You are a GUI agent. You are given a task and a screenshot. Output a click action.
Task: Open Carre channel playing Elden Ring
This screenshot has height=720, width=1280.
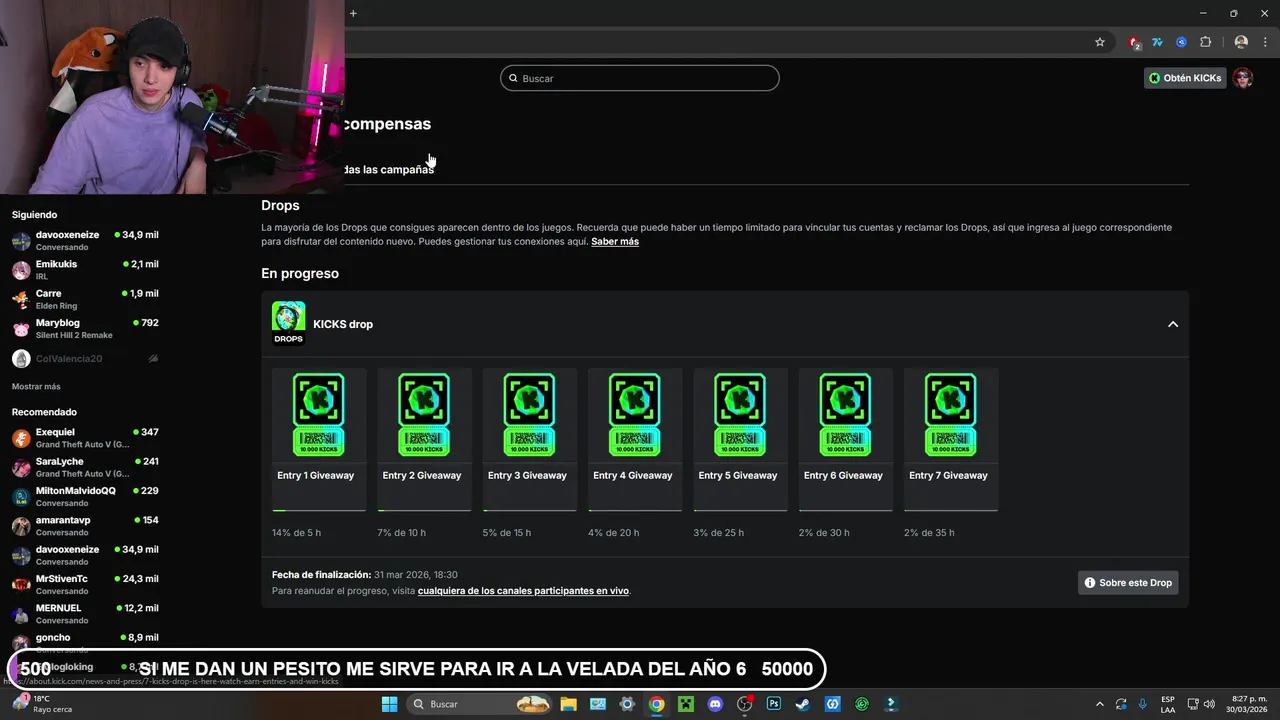pos(85,299)
